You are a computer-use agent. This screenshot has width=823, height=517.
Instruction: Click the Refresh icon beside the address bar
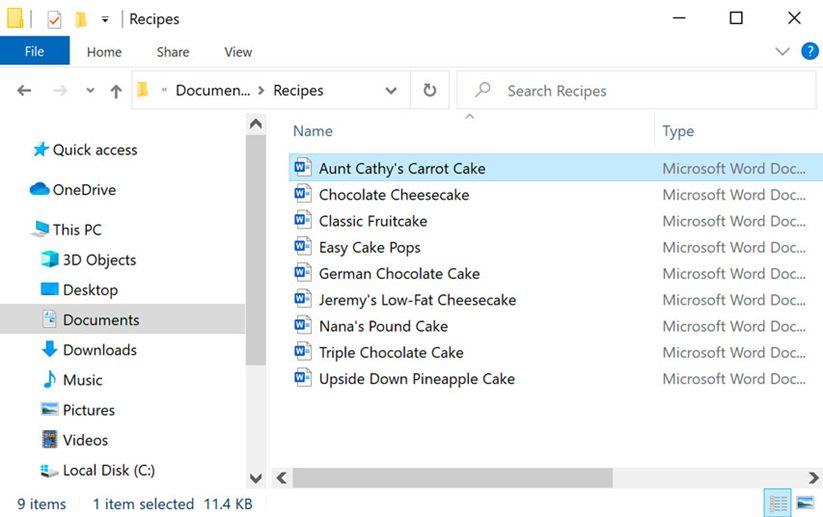[429, 90]
